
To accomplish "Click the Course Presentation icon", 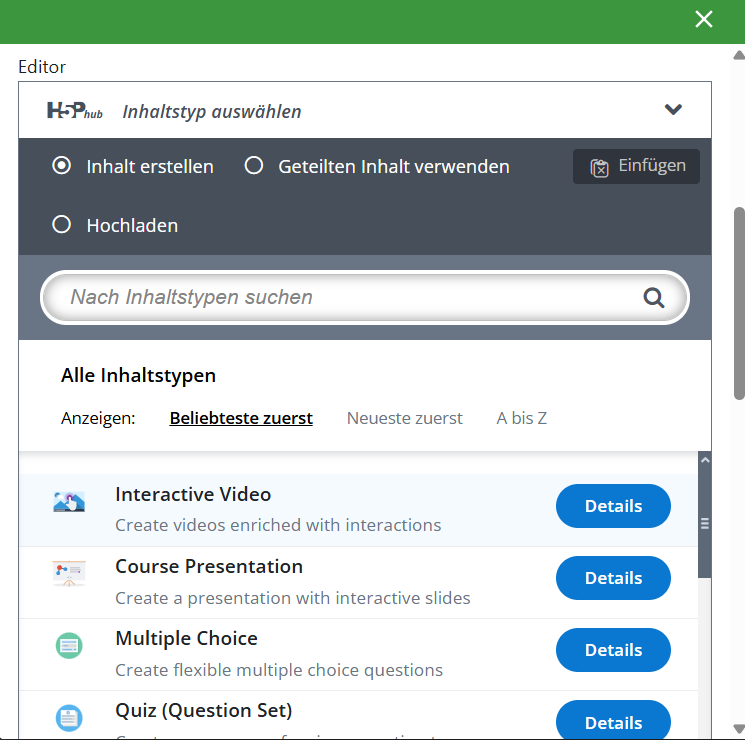I will (69, 574).
